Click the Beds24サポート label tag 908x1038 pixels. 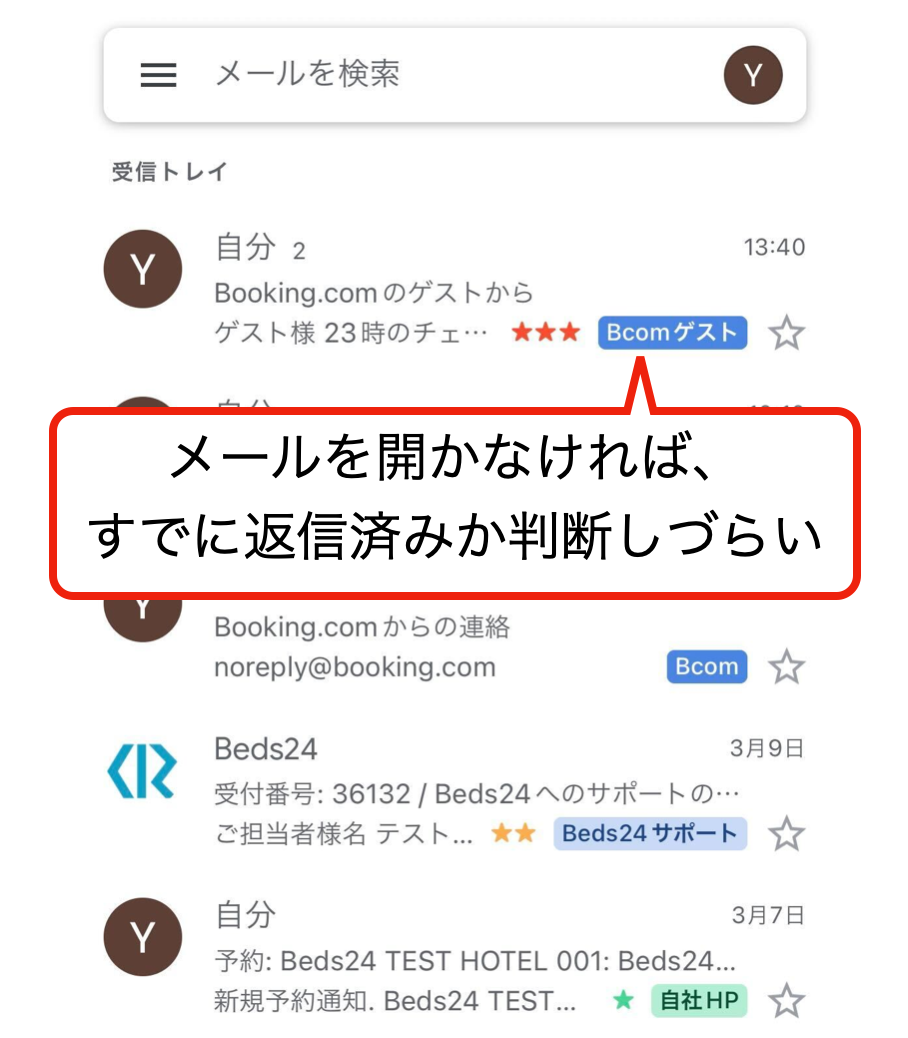(x=651, y=833)
